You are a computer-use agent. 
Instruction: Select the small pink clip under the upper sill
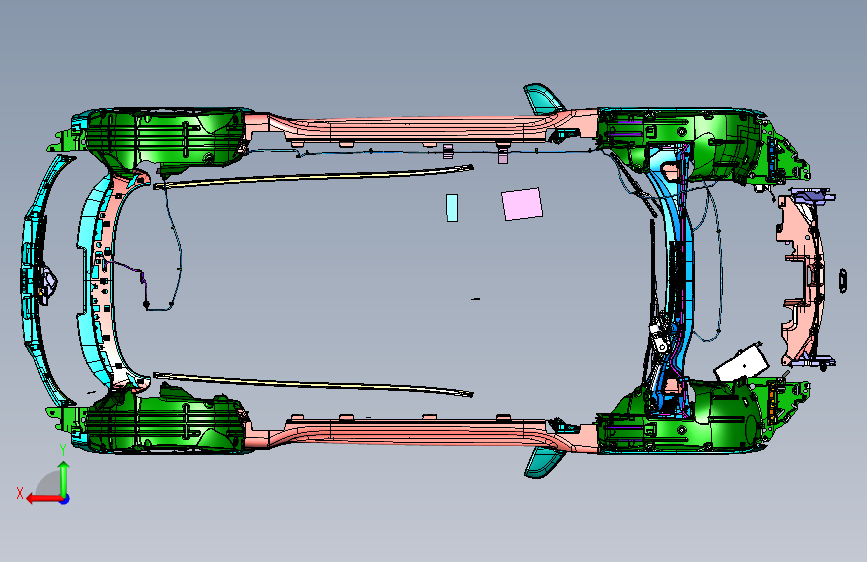point(503,155)
